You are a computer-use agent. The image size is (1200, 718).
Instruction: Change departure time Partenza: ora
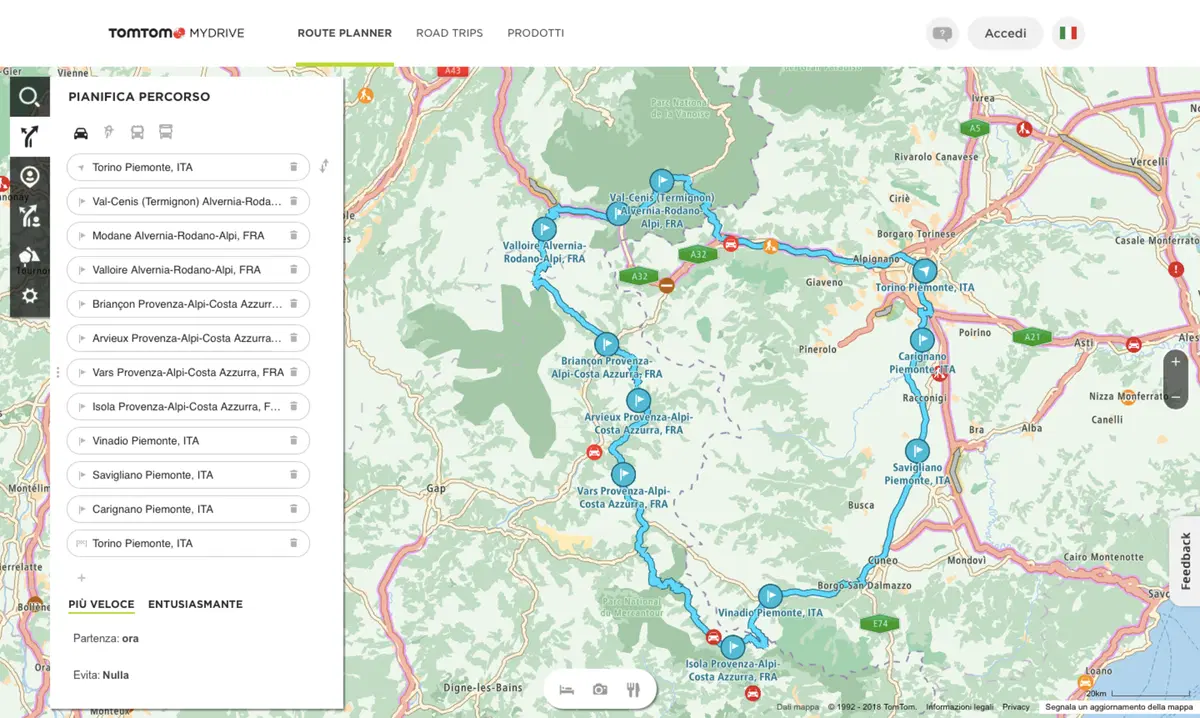[105, 638]
